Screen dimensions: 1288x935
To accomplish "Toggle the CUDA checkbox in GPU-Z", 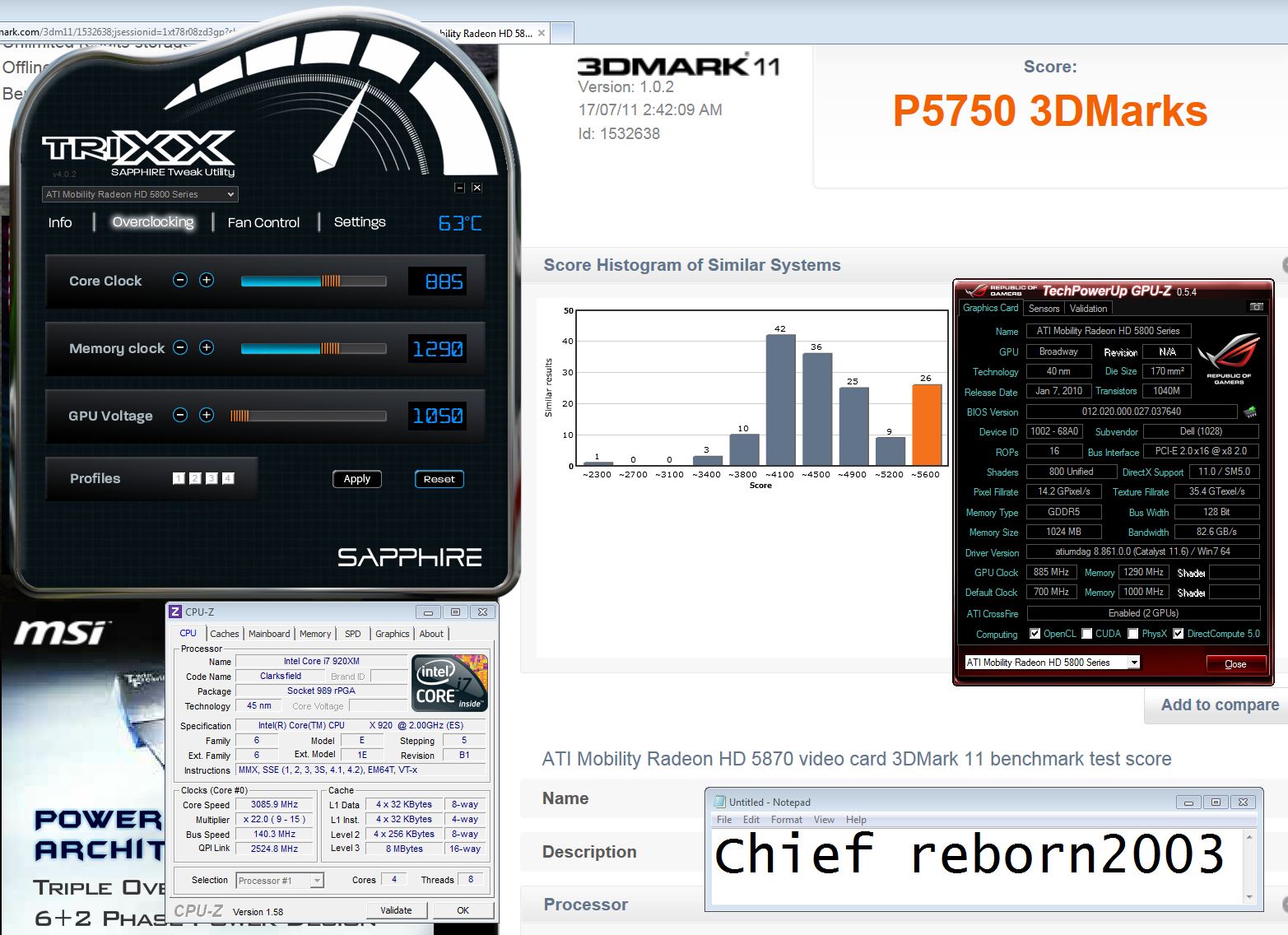I will pos(1087,634).
